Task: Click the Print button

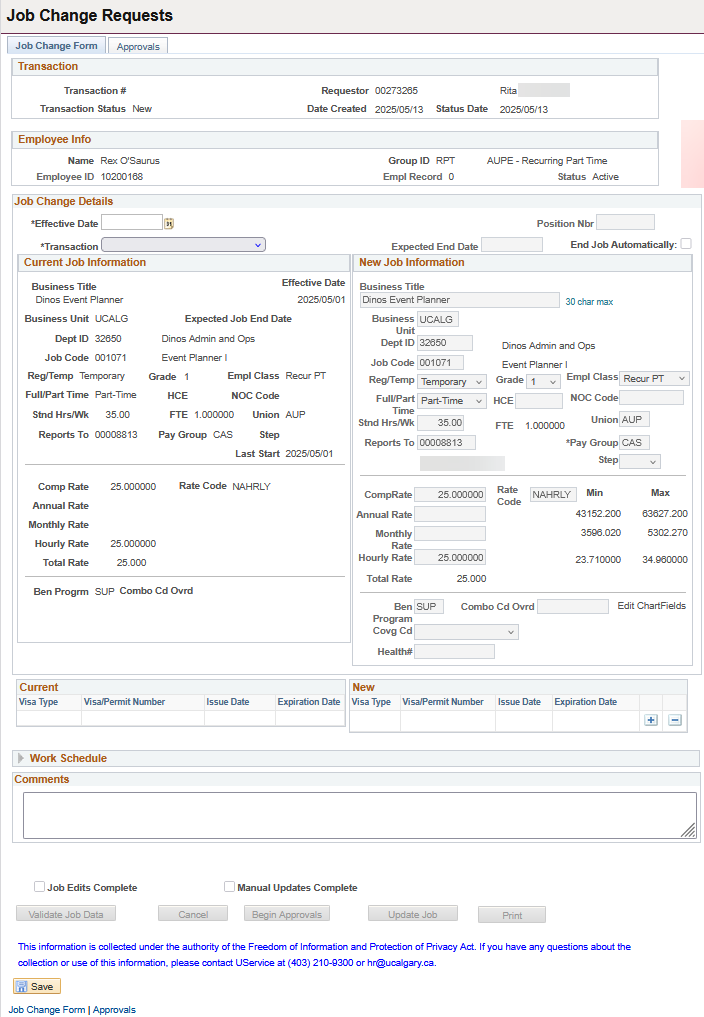Action: point(512,915)
